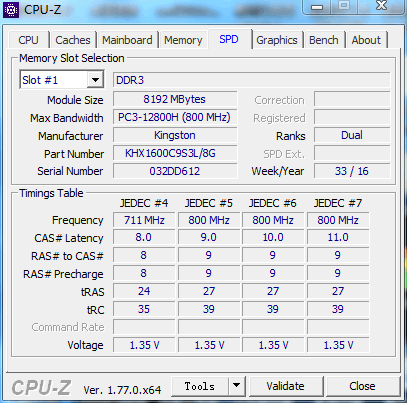The width and height of the screenshot is (407, 403).
Task: Click the Validate button
Action: click(x=286, y=386)
